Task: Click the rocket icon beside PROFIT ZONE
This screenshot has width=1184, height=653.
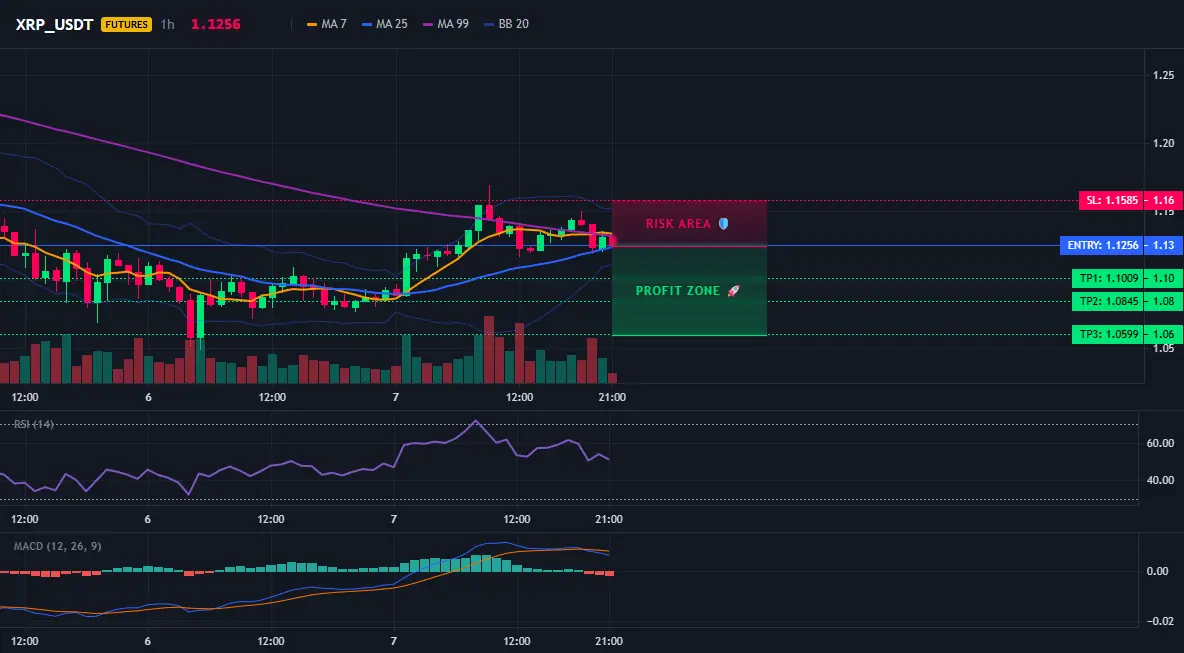Action: click(x=733, y=291)
